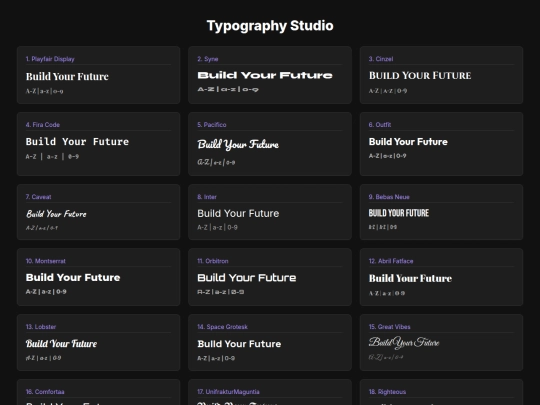Click the Cinzel 'BUILD YOUR FUTURE' sample
The height and width of the screenshot is (405, 540).
(420, 75)
